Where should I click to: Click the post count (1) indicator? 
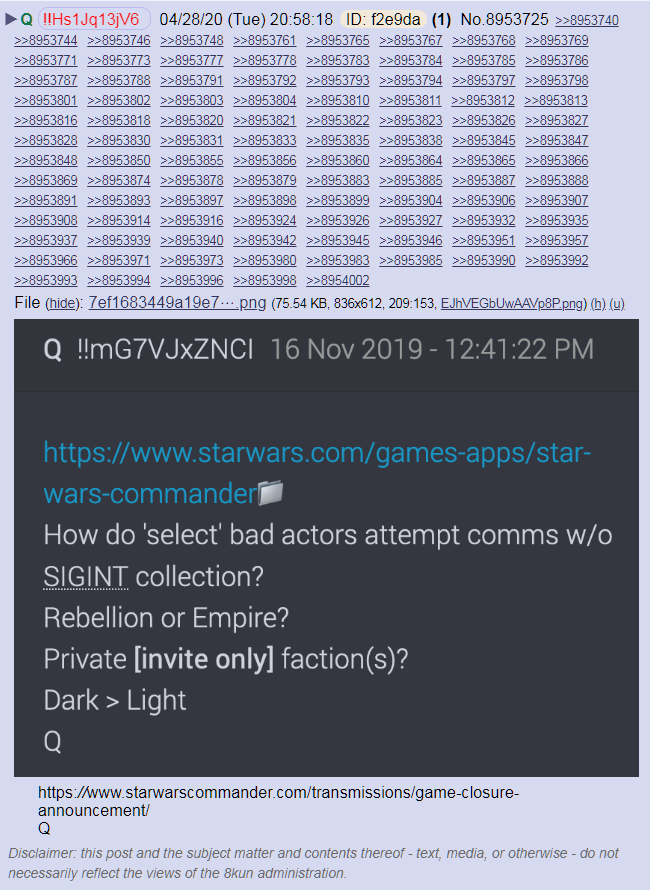[441, 20]
